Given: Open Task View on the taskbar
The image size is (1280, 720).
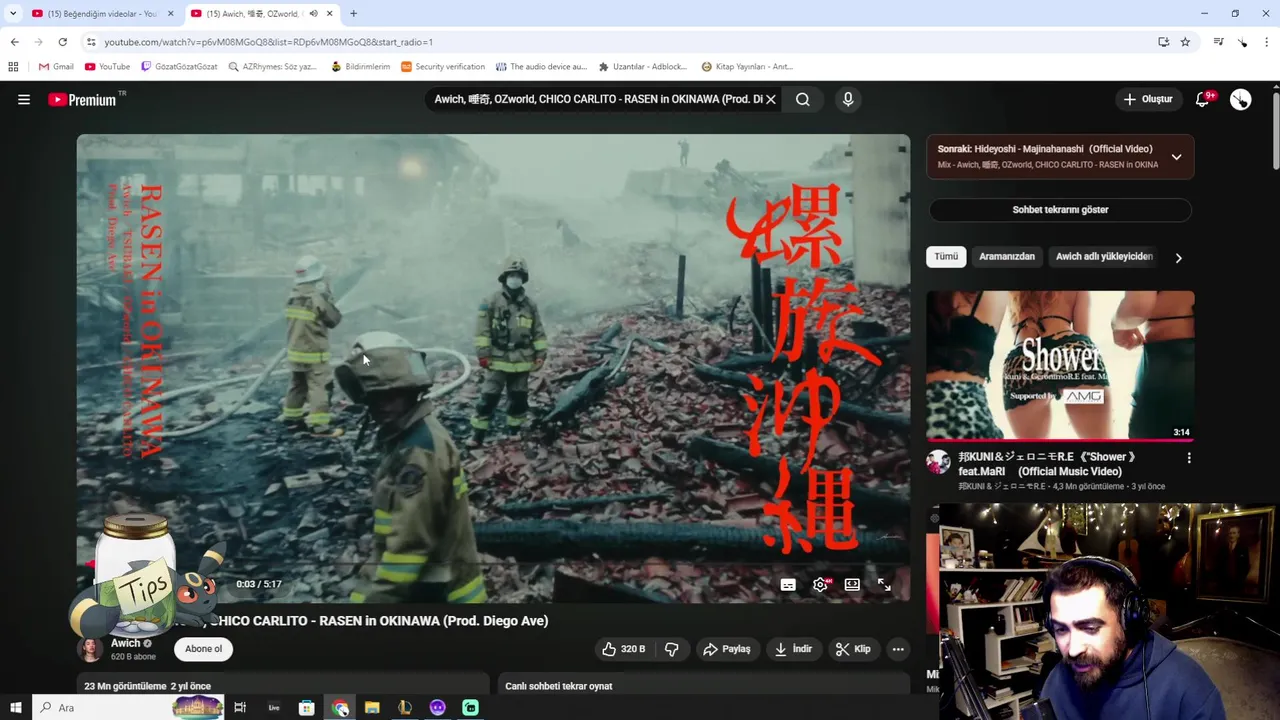Looking at the screenshot, I should click(240, 708).
